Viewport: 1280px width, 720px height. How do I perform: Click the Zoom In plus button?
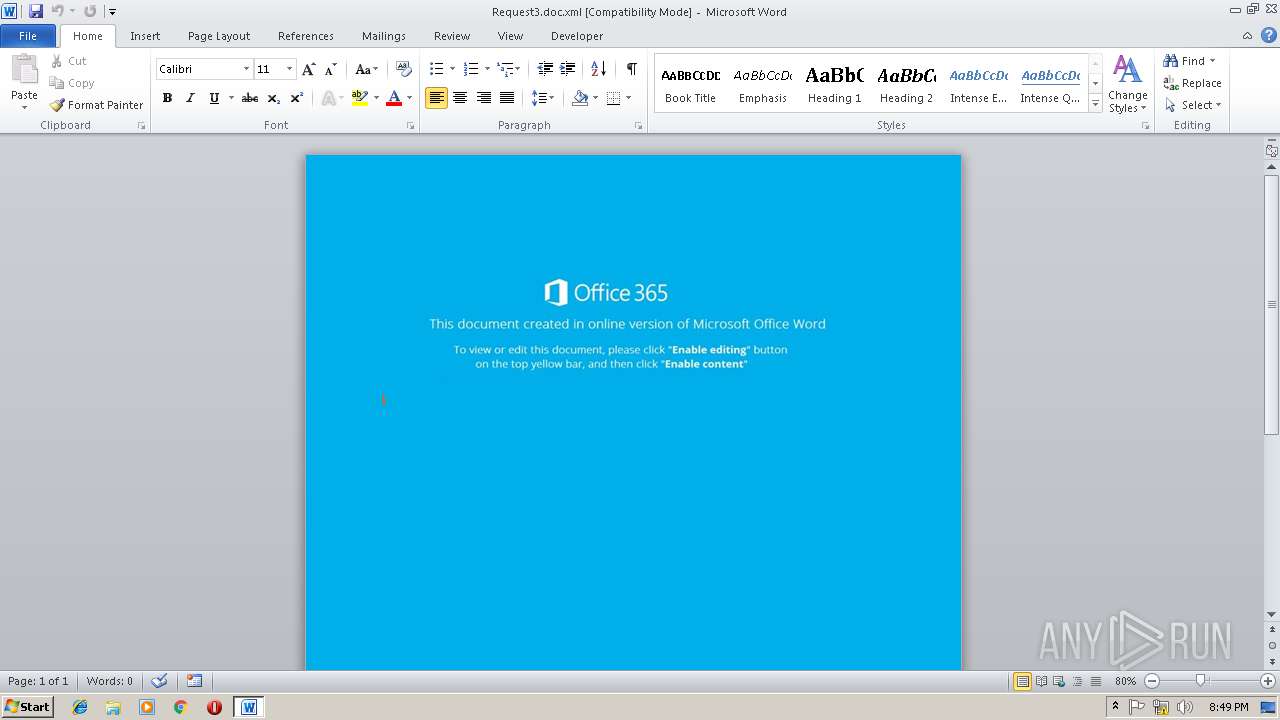[1268, 681]
